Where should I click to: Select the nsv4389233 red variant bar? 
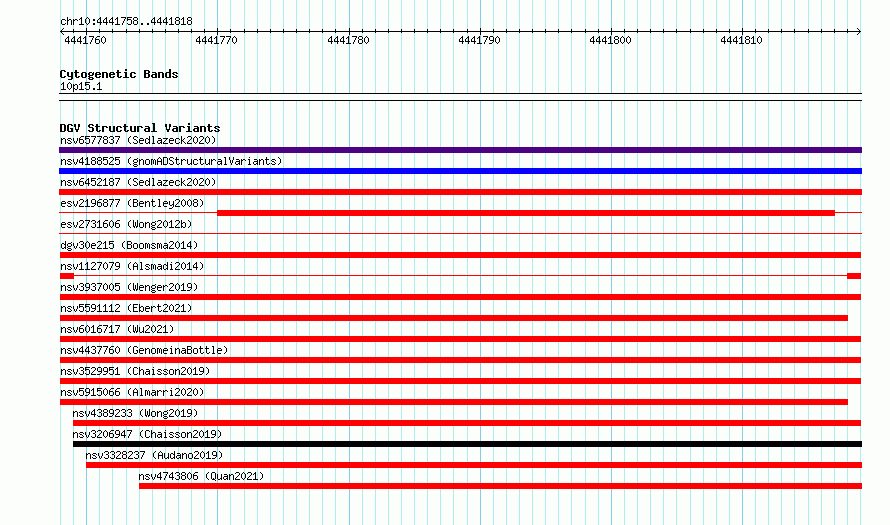pyautogui.click(x=467, y=423)
